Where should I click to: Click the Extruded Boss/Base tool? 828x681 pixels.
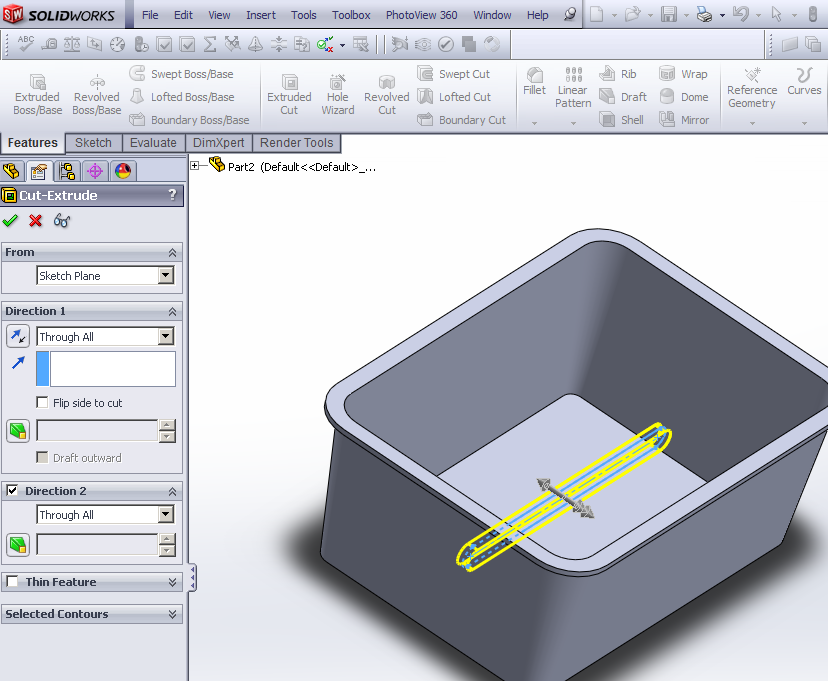(x=37, y=94)
